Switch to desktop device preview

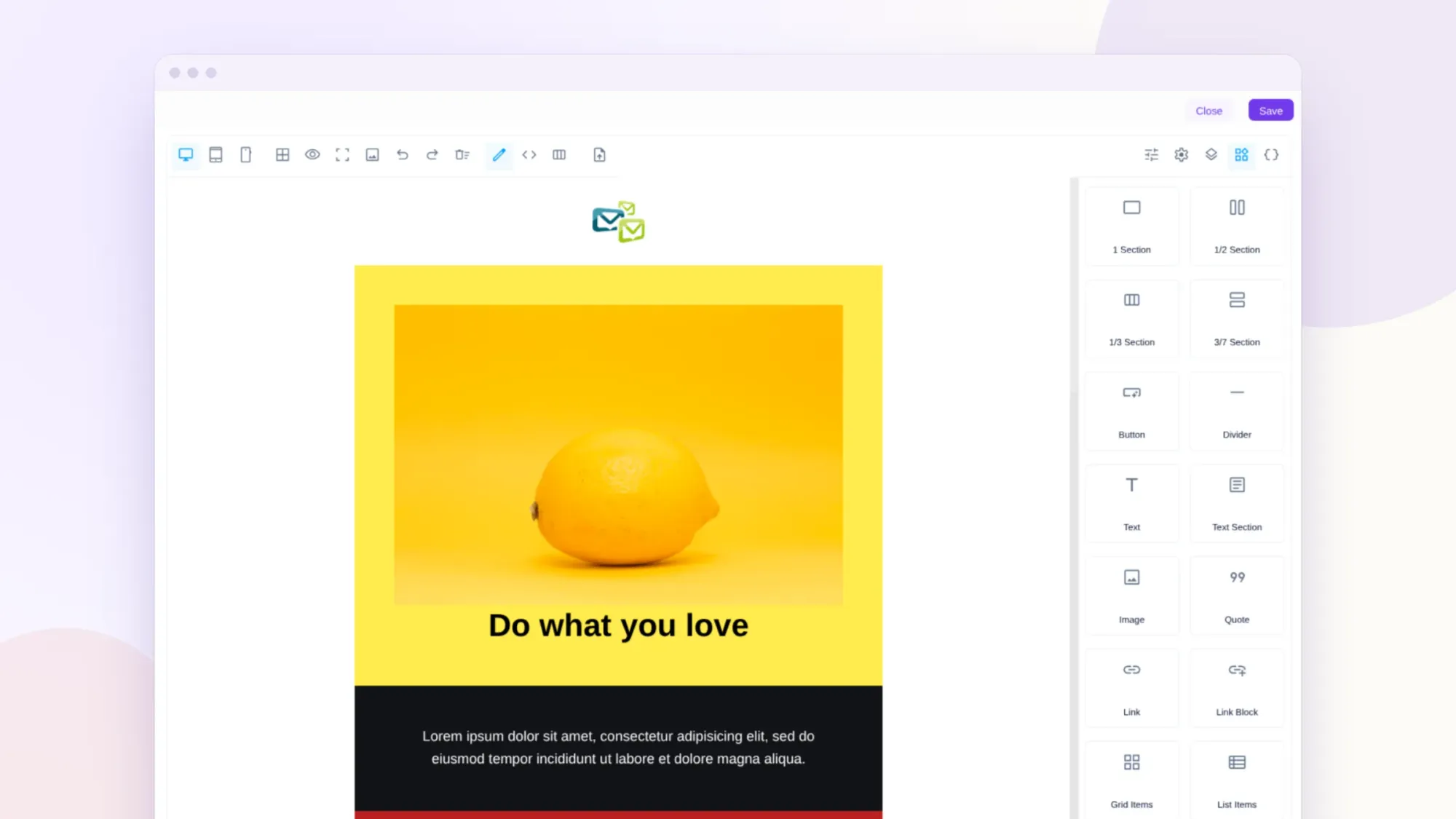(x=186, y=154)
